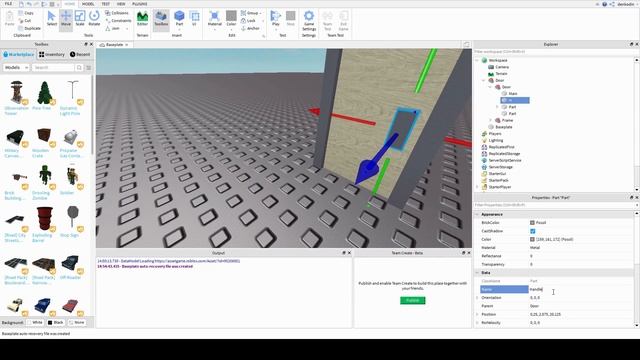Viewport: 640px width, 360px height.
Task: Open the Models category dropdown
Action: (x=16, y=67)
